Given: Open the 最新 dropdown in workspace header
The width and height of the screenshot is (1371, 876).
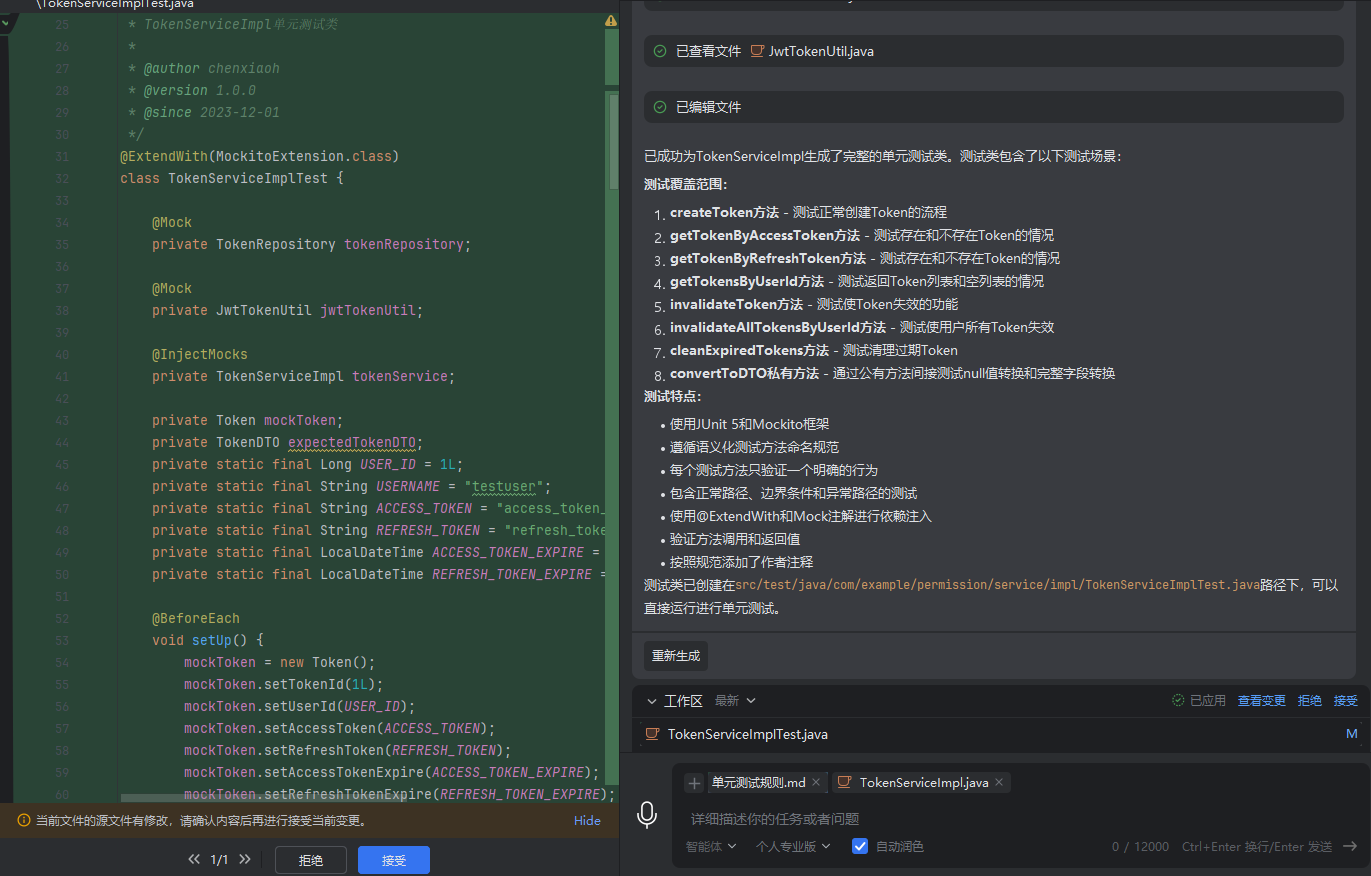Looking at the screenshot, I should click(x=735, y=701).
